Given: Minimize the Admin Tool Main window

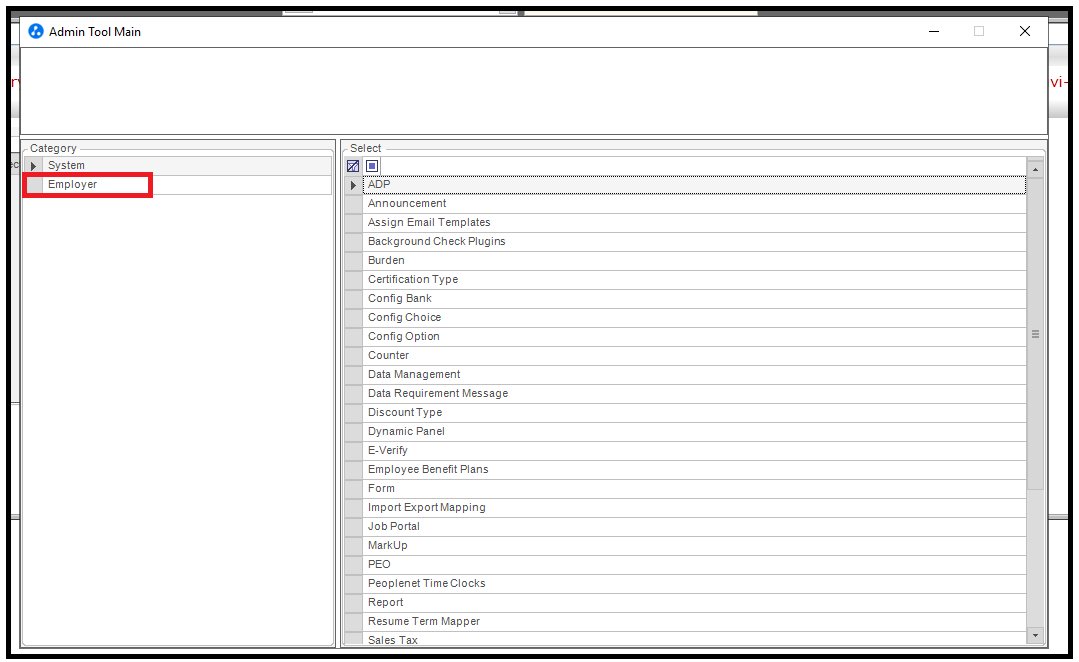Looking at the screenshot, I should [x=934, y=32].
